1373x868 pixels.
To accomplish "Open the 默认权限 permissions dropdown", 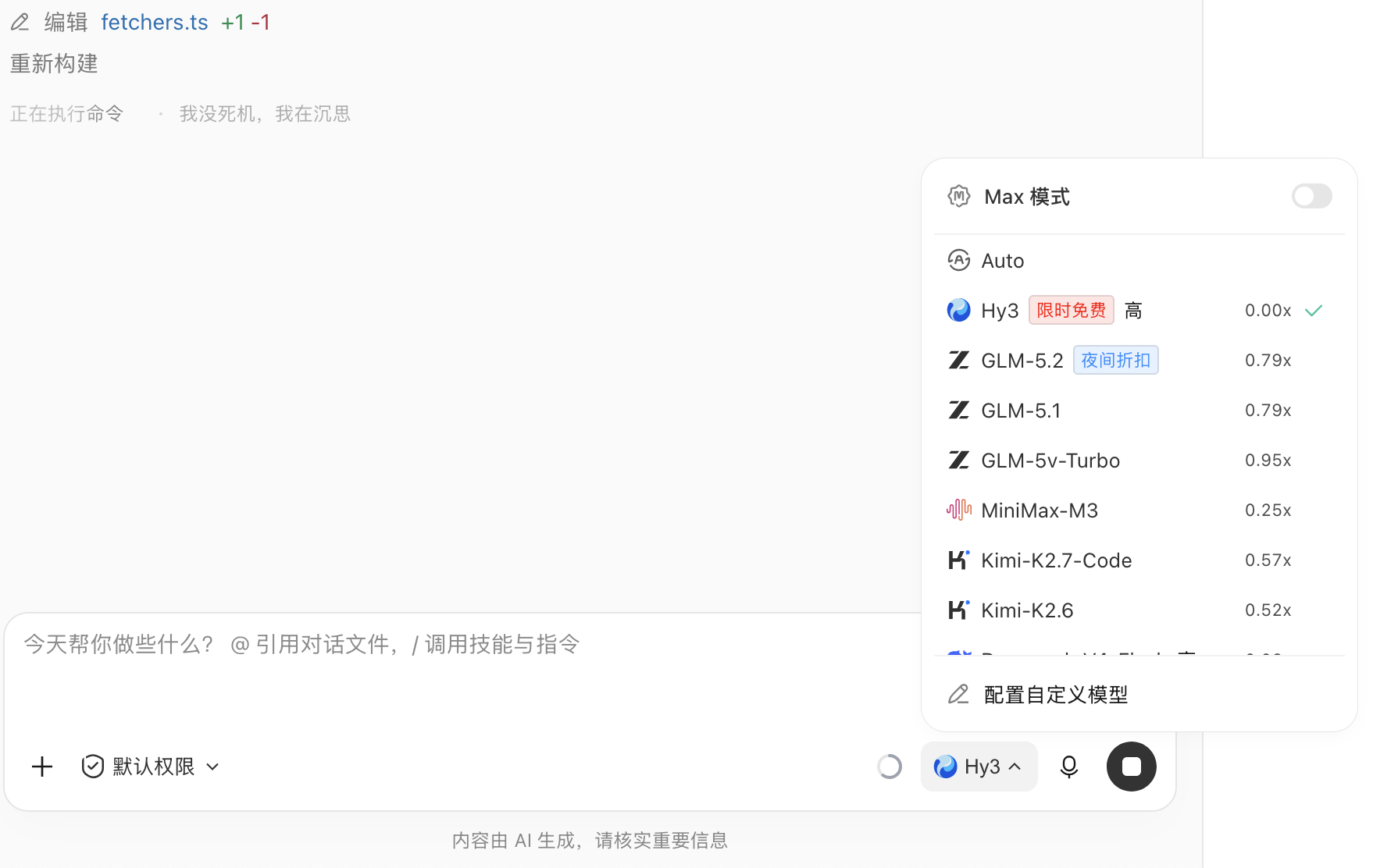I will pyautogui.click(x=151, y=767).
